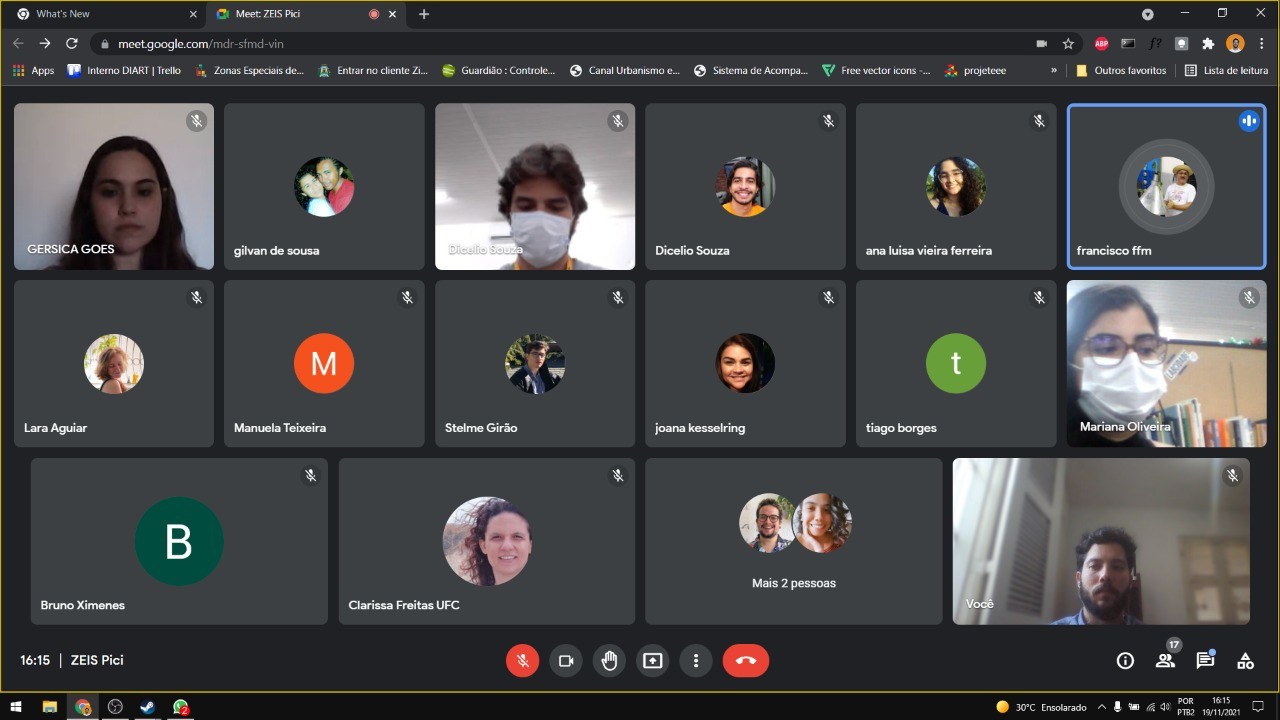This screenshot has height=720, width=1280.
Task: Show the participants list
Action: (x=1165, y=661)
